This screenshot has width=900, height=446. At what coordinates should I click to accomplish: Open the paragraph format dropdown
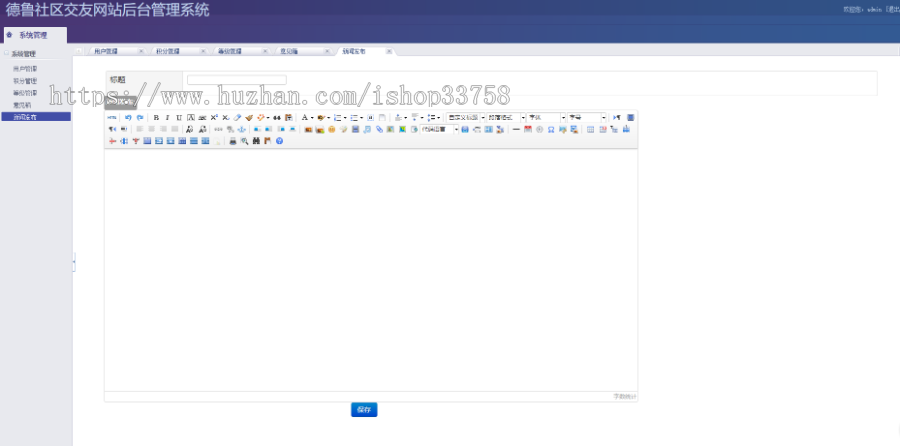point(506,118)
